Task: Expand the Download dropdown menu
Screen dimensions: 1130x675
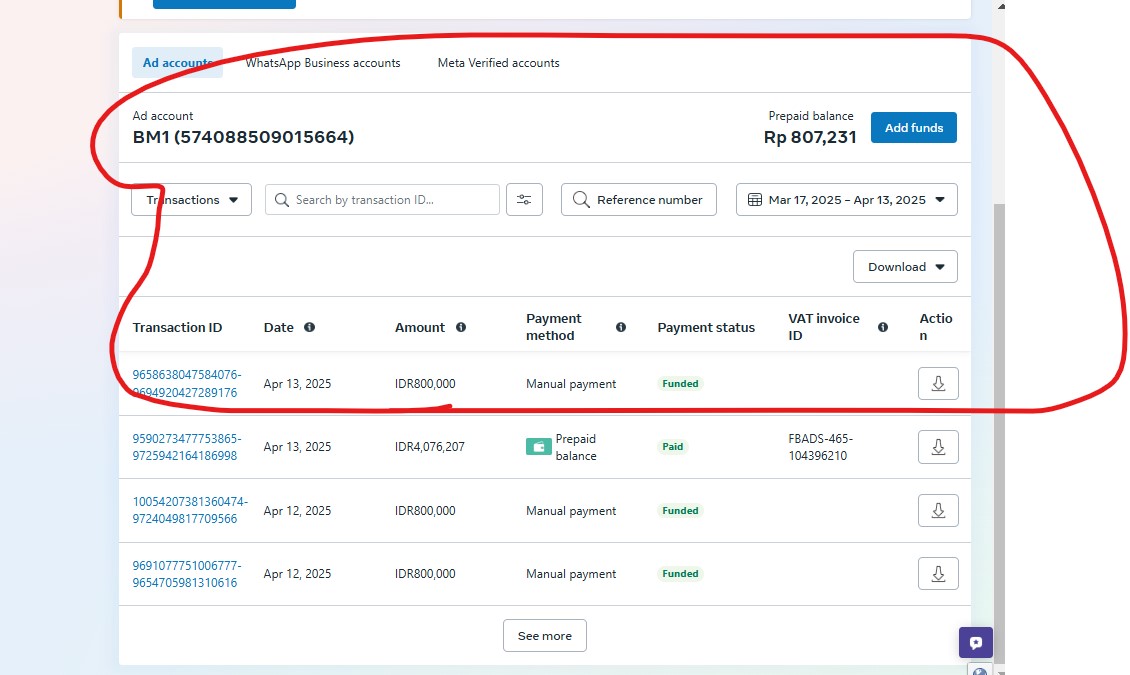Action: click(x=905, y=267)
